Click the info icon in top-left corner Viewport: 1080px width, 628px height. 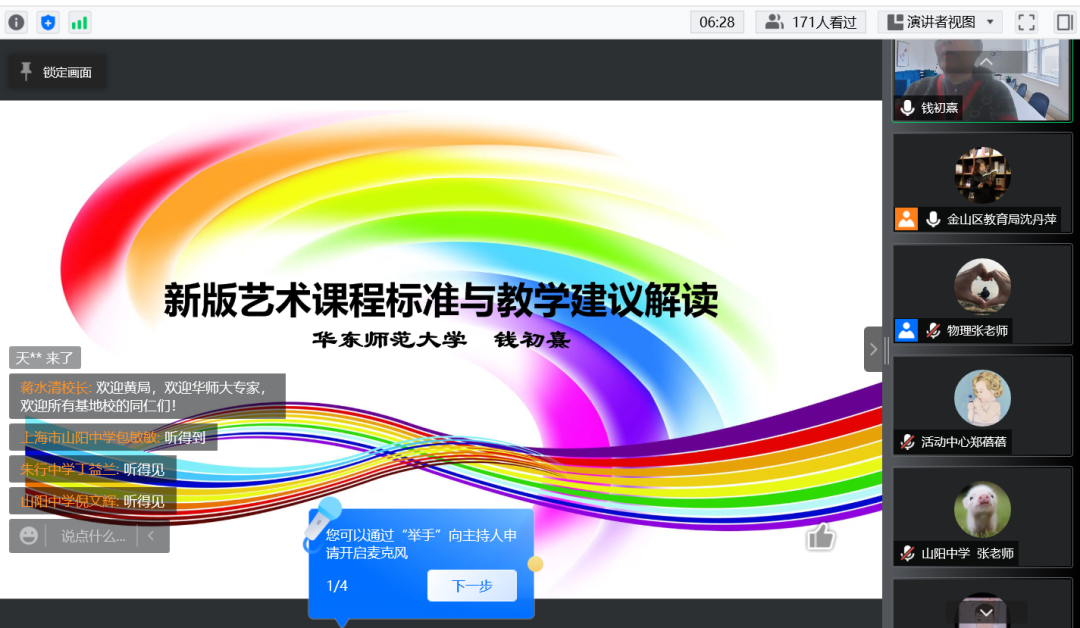pyautogui.click(x=17, y=21)
